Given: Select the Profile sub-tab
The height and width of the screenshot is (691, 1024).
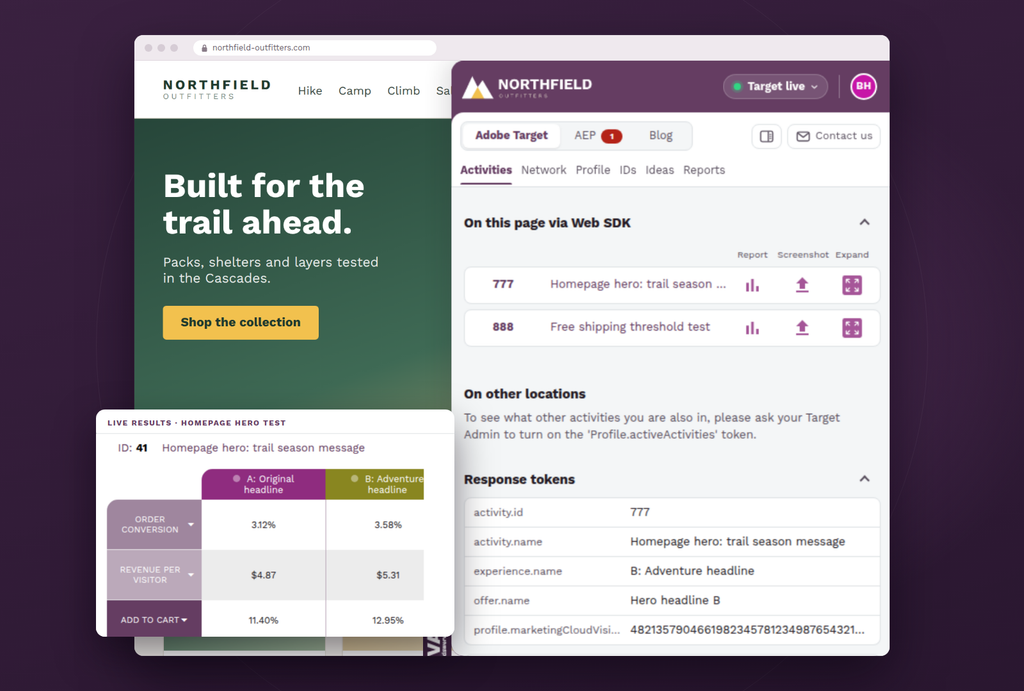Looking at the screenshot, I should pos(592,170).
